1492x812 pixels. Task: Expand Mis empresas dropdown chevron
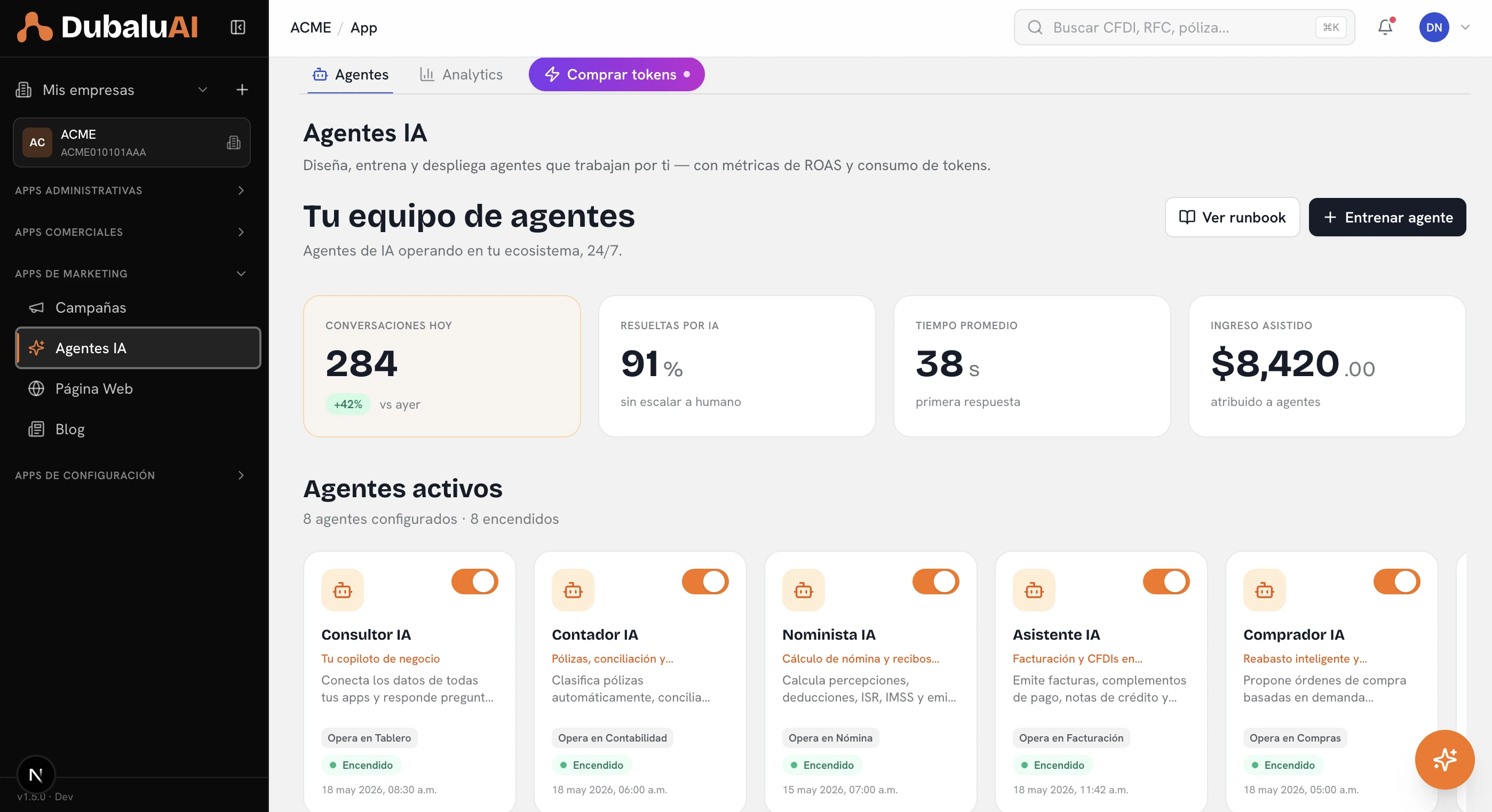point(203,90)
